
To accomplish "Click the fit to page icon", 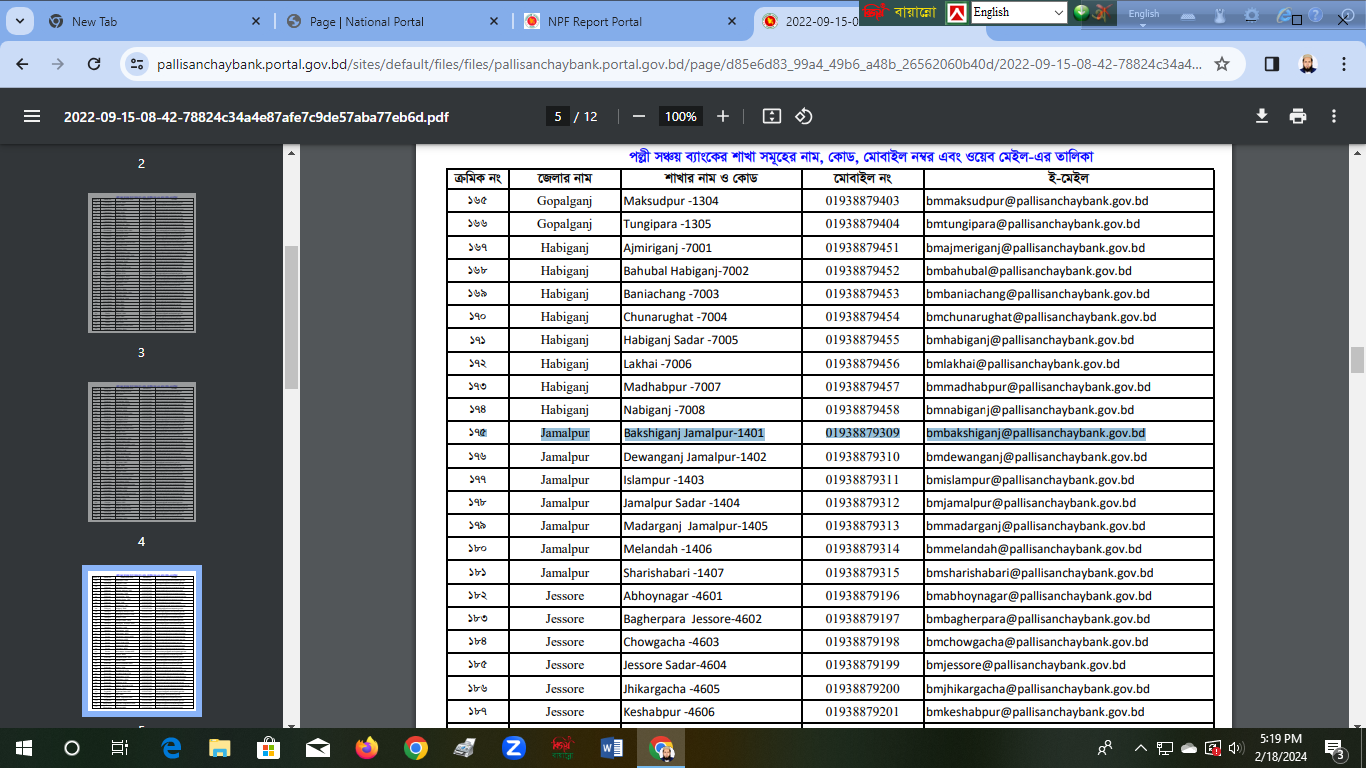I will [771, 116].
